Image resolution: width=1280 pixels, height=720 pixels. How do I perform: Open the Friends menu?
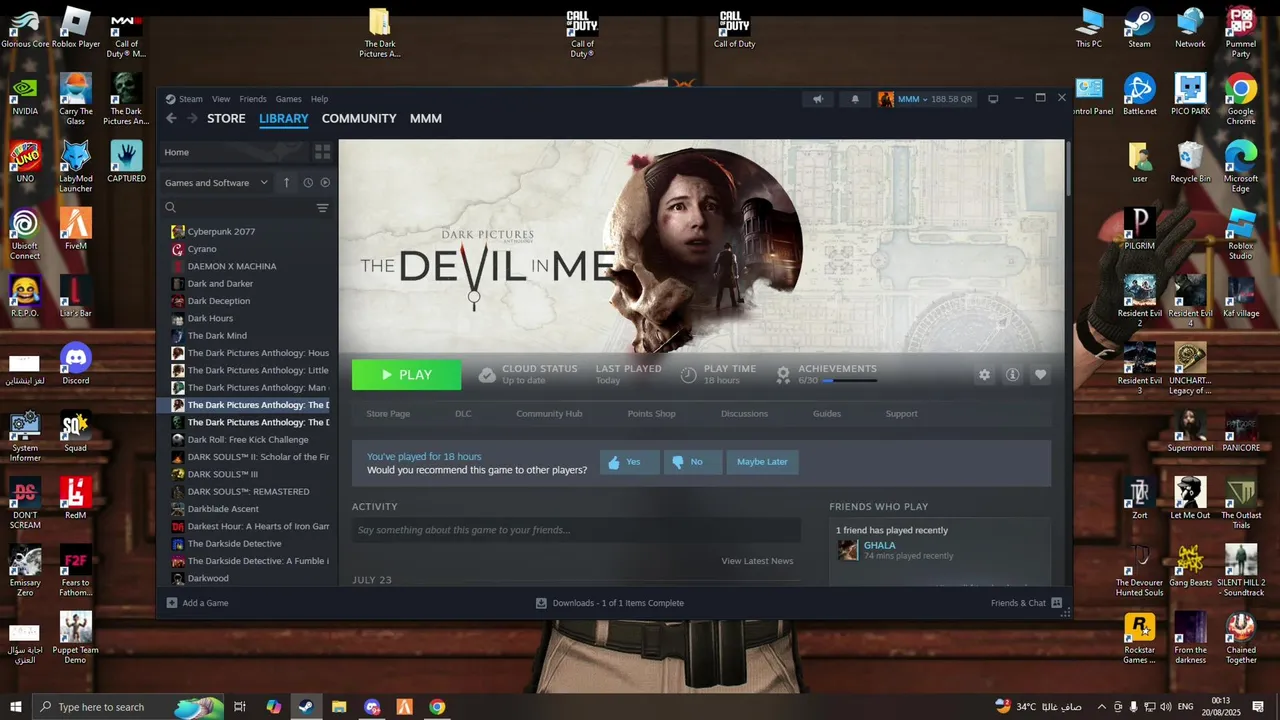253,99
